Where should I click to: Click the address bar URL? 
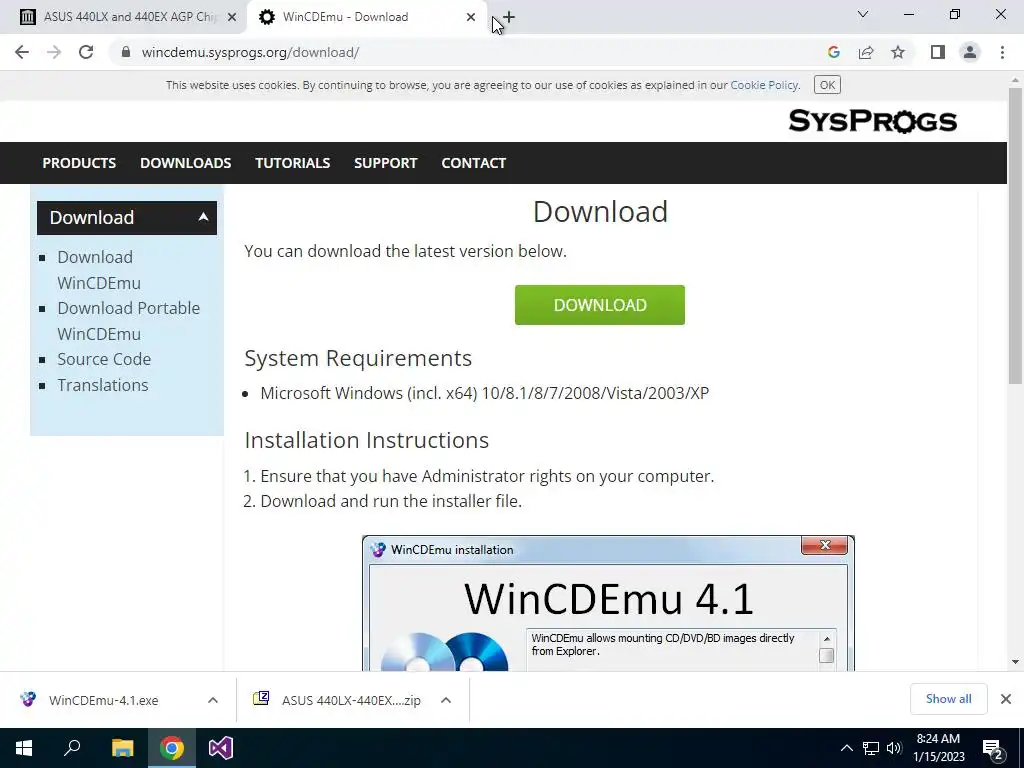tap(250, 52)
